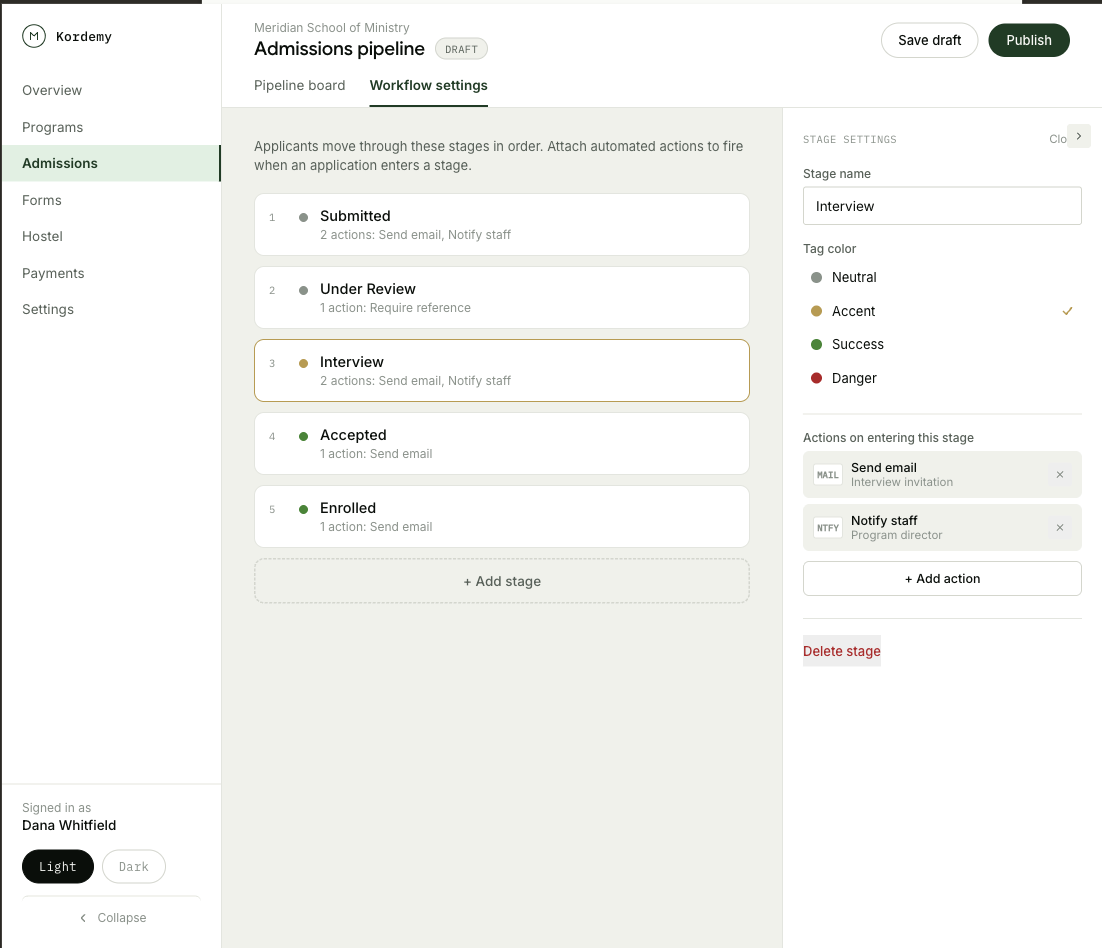Go to Programs in sidebar
This screenshot has height=948, width=1102.
click(x=111, y=127)
